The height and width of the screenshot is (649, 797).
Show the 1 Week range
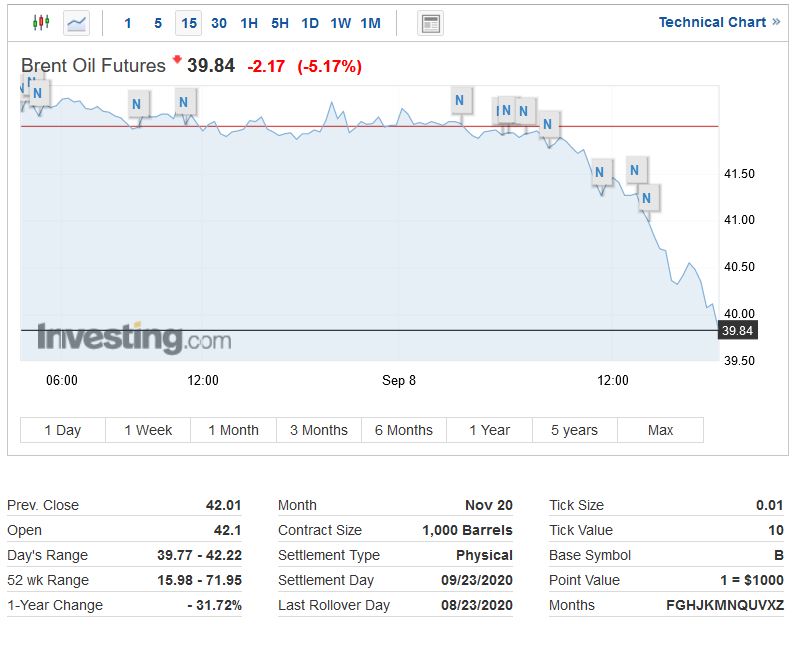148,430
